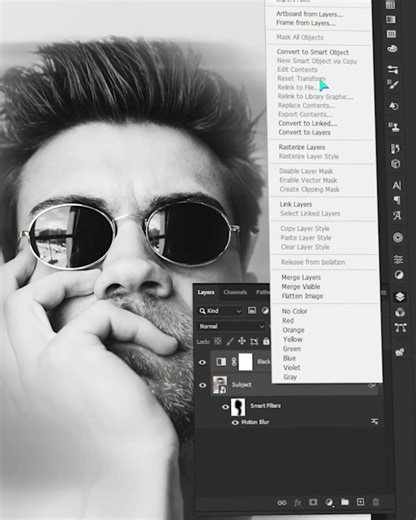
Task: Choose No Color label
Action: tap(295, 311)
